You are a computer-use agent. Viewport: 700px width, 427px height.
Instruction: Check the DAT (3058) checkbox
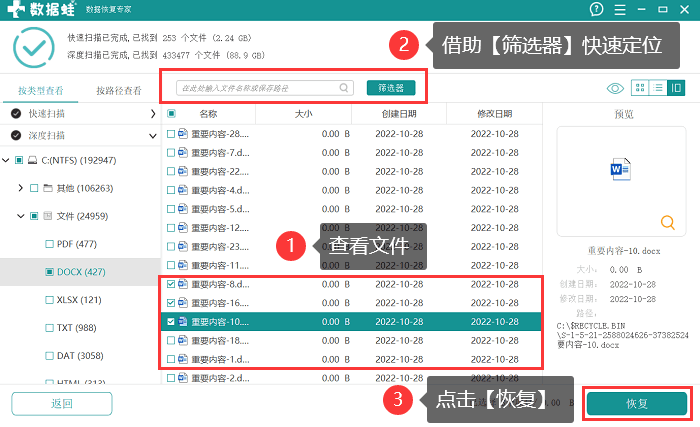point(49,356)
